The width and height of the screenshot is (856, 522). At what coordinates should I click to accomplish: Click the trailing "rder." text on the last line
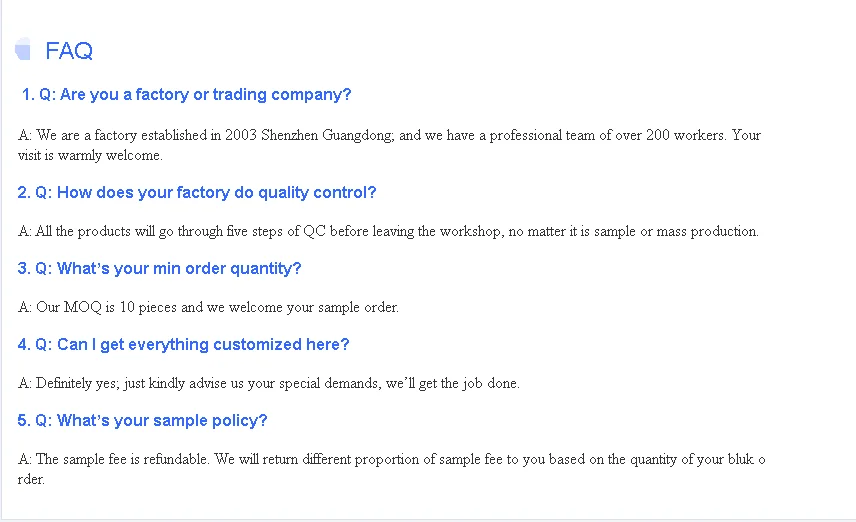coord(31,479)
